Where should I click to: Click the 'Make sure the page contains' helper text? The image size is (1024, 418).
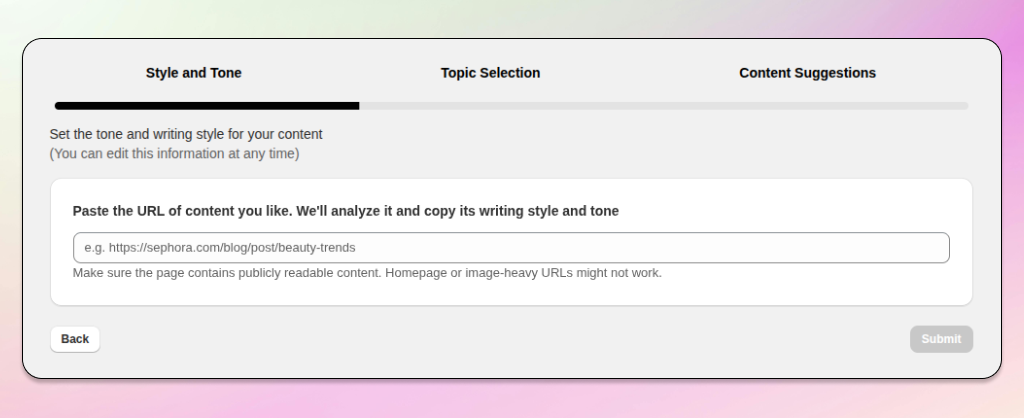point(225,273)
